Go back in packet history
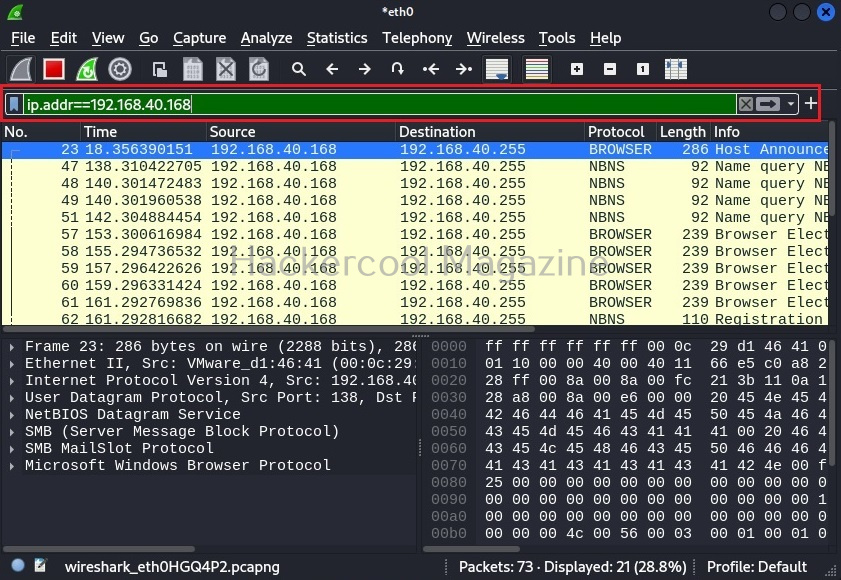The image size is (841, 580). click(332, 69)
